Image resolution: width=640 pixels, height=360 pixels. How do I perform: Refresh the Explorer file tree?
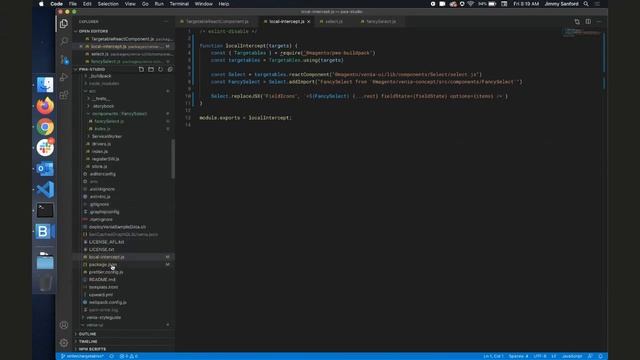[160, 69]
